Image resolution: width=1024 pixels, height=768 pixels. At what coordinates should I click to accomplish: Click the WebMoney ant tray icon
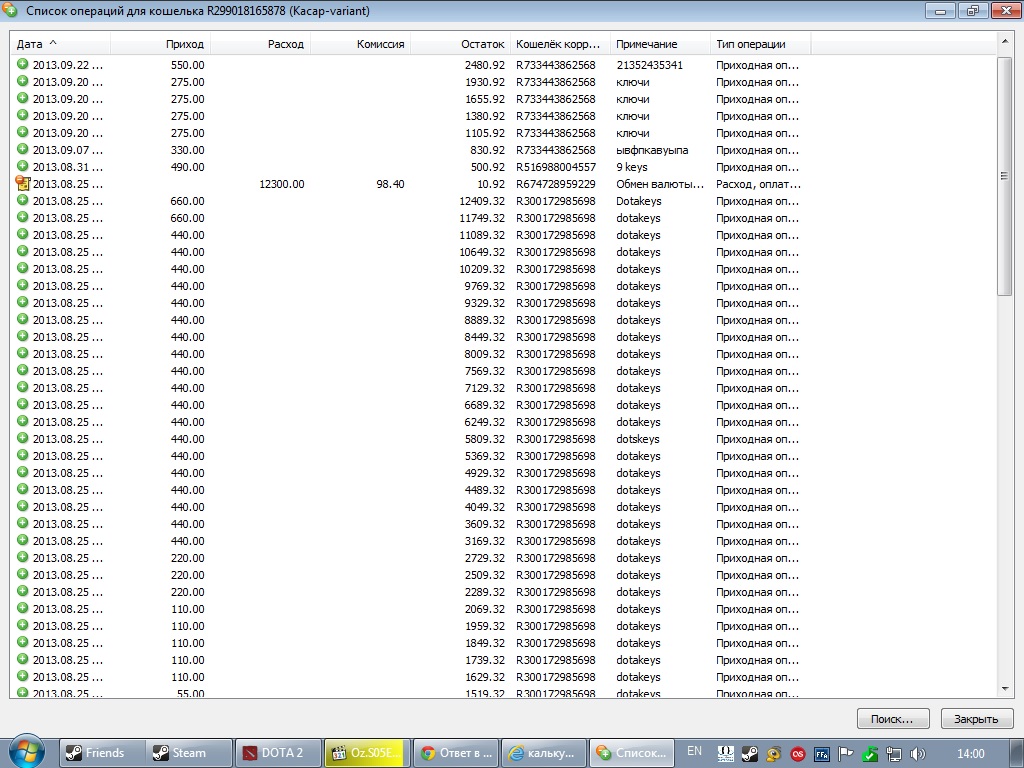774,754
